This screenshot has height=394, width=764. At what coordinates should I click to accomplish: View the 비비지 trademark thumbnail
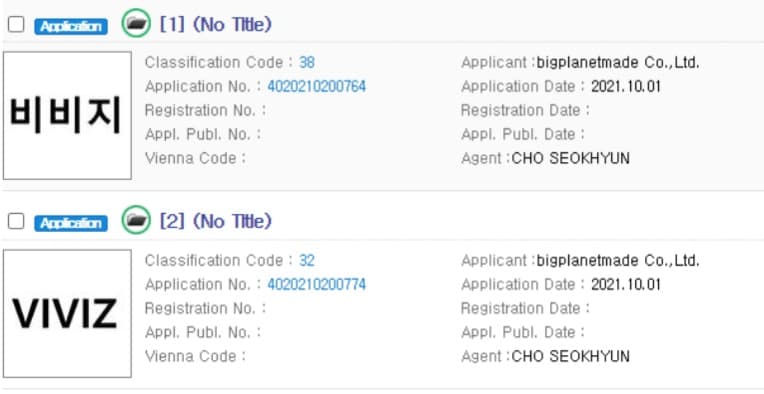67,115
